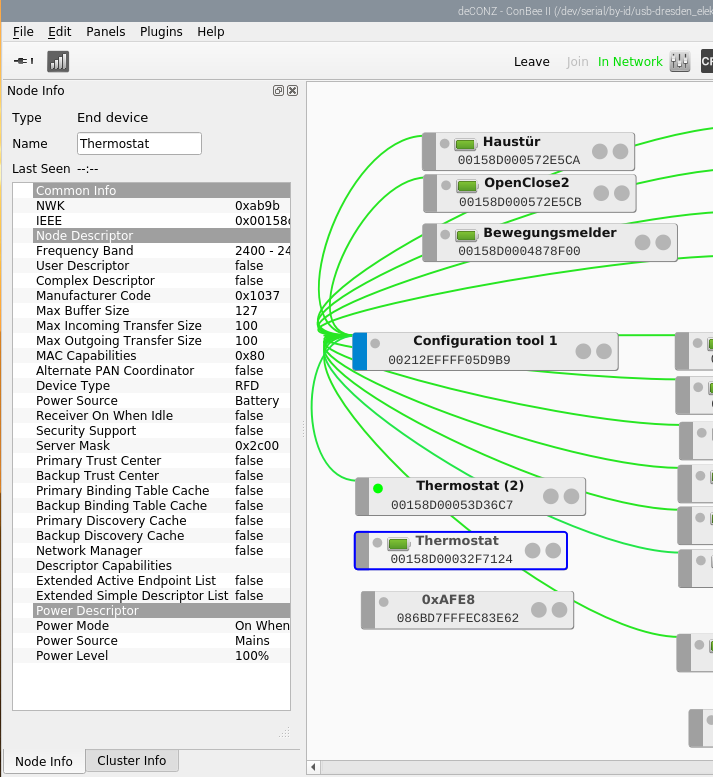Click the plug connection icon in toolbar

[x=23, y=61]
